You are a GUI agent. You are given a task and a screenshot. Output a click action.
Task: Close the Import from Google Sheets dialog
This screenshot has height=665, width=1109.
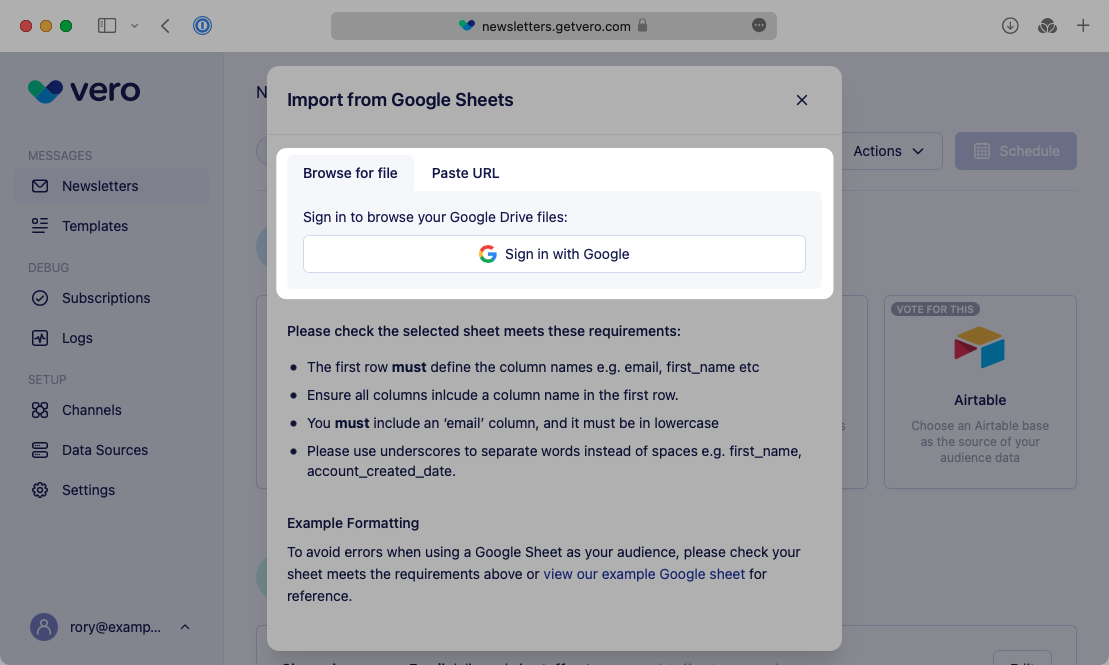coord(801,100)
